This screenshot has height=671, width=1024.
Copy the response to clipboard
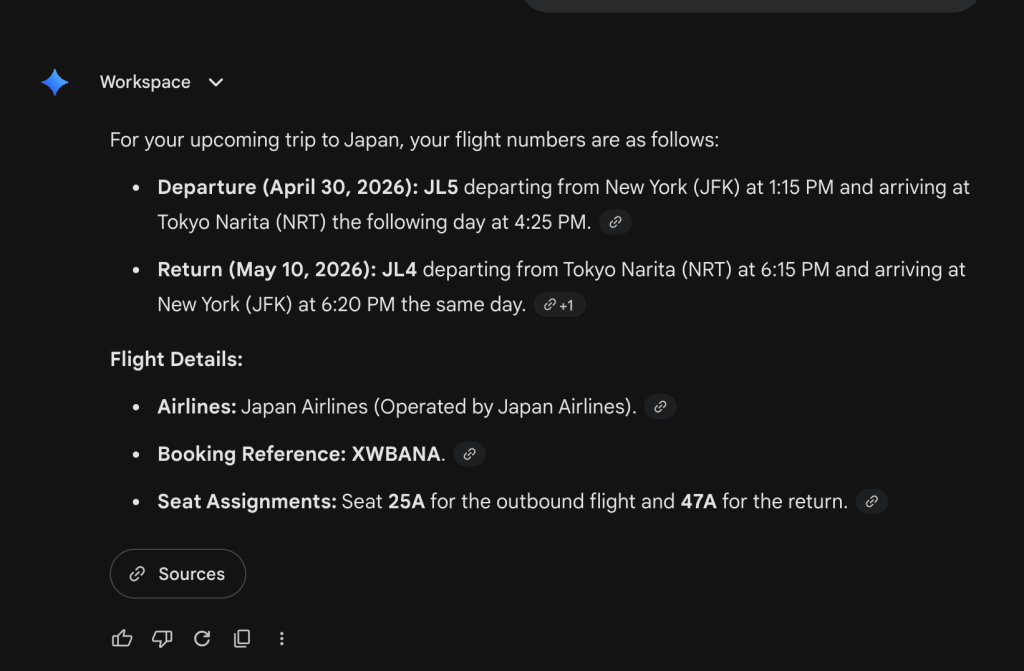pos(242,638)
